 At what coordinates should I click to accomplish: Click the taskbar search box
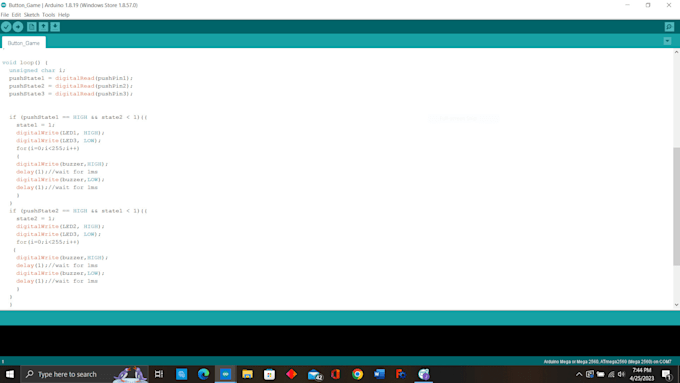(x=85, y=374)
